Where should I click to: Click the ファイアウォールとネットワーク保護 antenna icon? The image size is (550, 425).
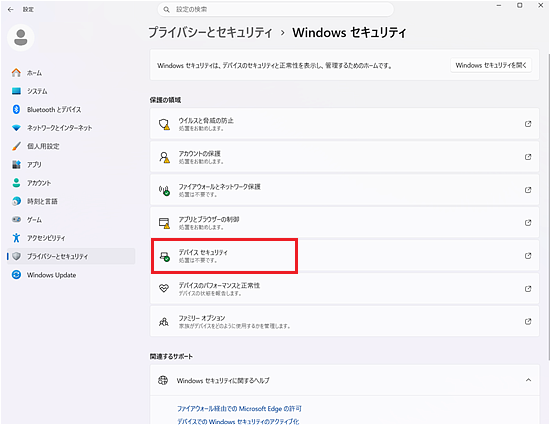164,190
